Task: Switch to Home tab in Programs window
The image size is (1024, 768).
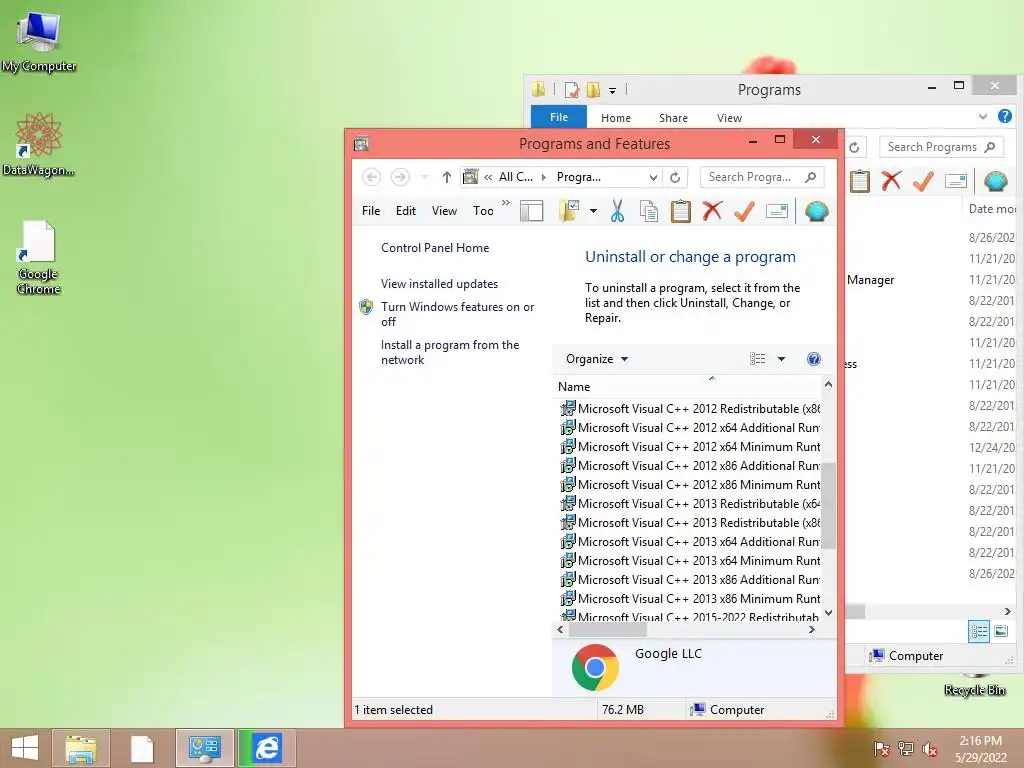Action: point(616,118)
